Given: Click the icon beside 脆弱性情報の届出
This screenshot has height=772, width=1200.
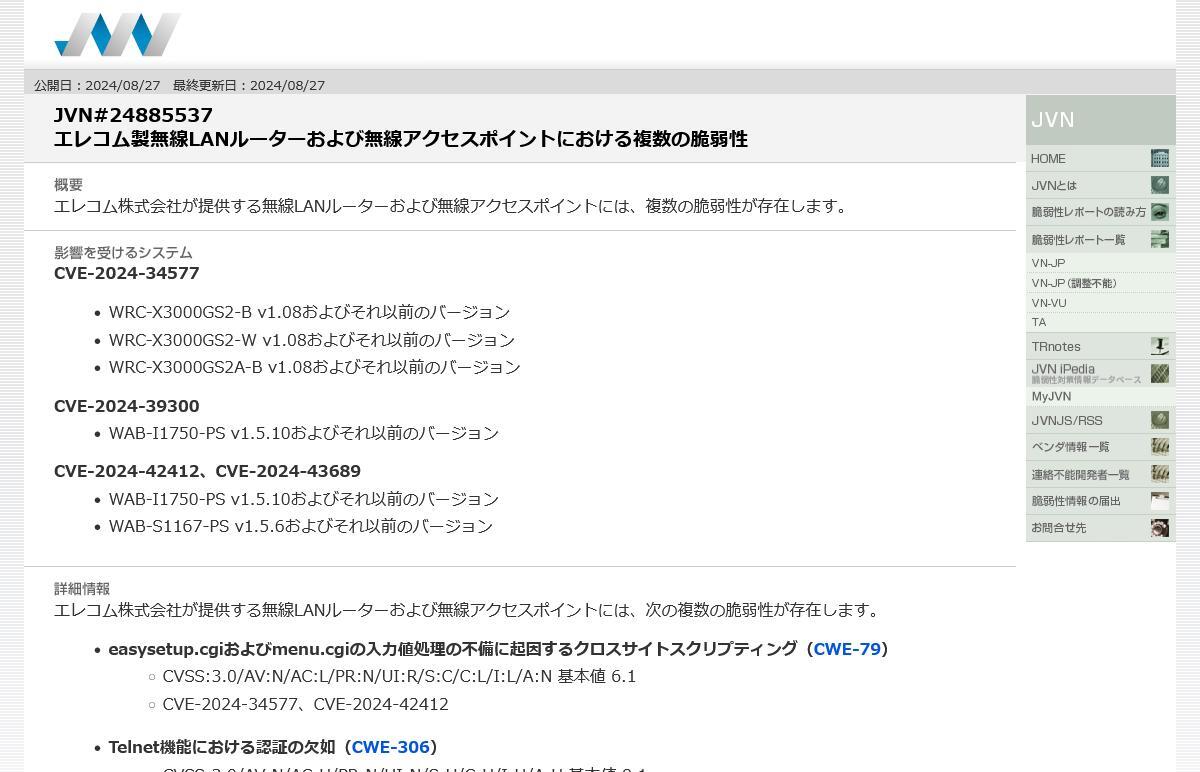Looking at the screenshot, I should click(x=1160, y=501).
